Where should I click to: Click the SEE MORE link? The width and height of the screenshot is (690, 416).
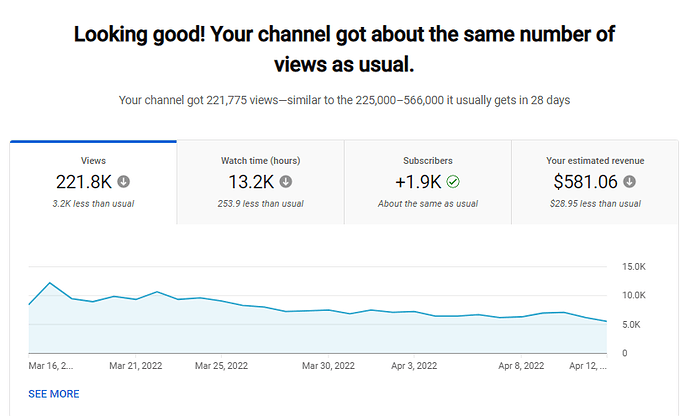54,394
